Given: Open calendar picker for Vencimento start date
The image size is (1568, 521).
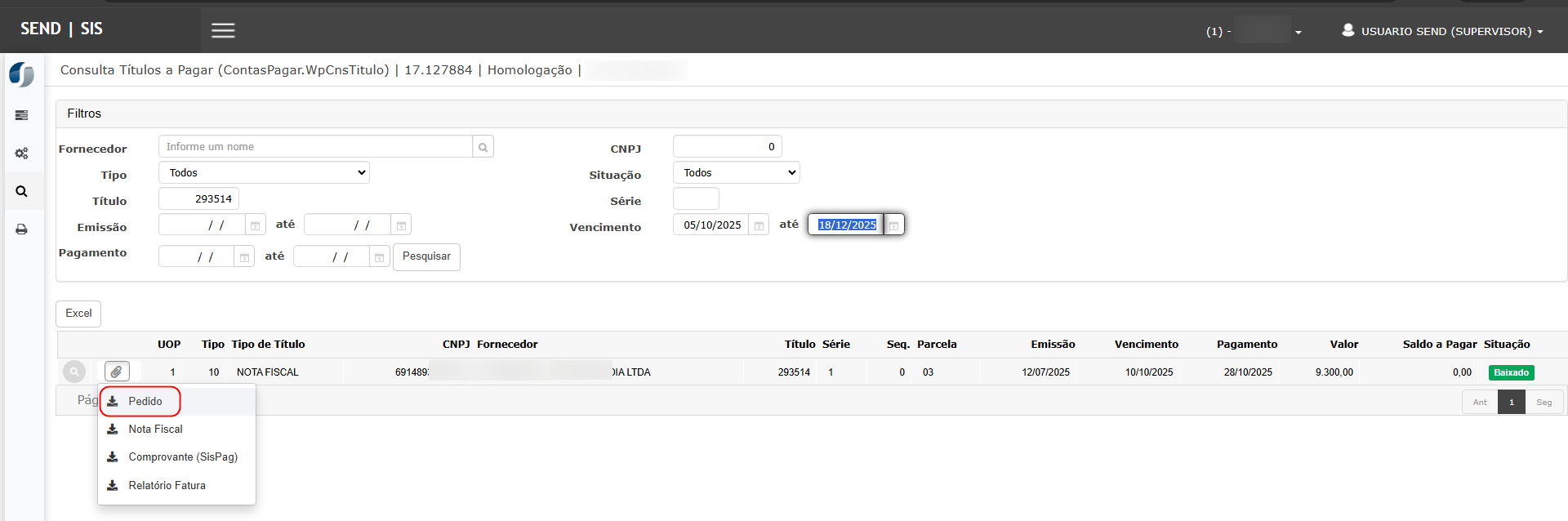Looking at the screenshot, I should click(x=759, y=225).
